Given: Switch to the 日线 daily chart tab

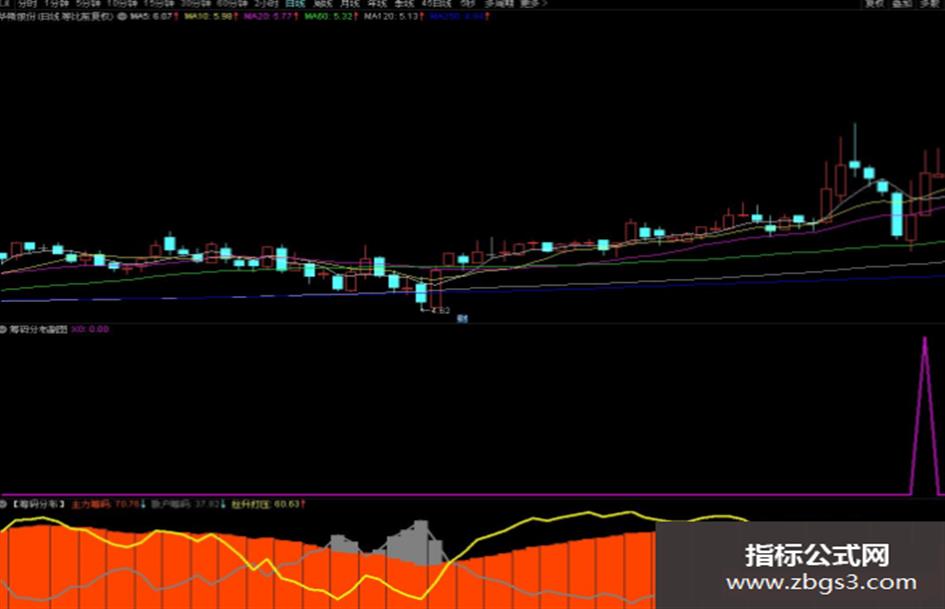Looking at the screenshot, I should click(295, 4).
